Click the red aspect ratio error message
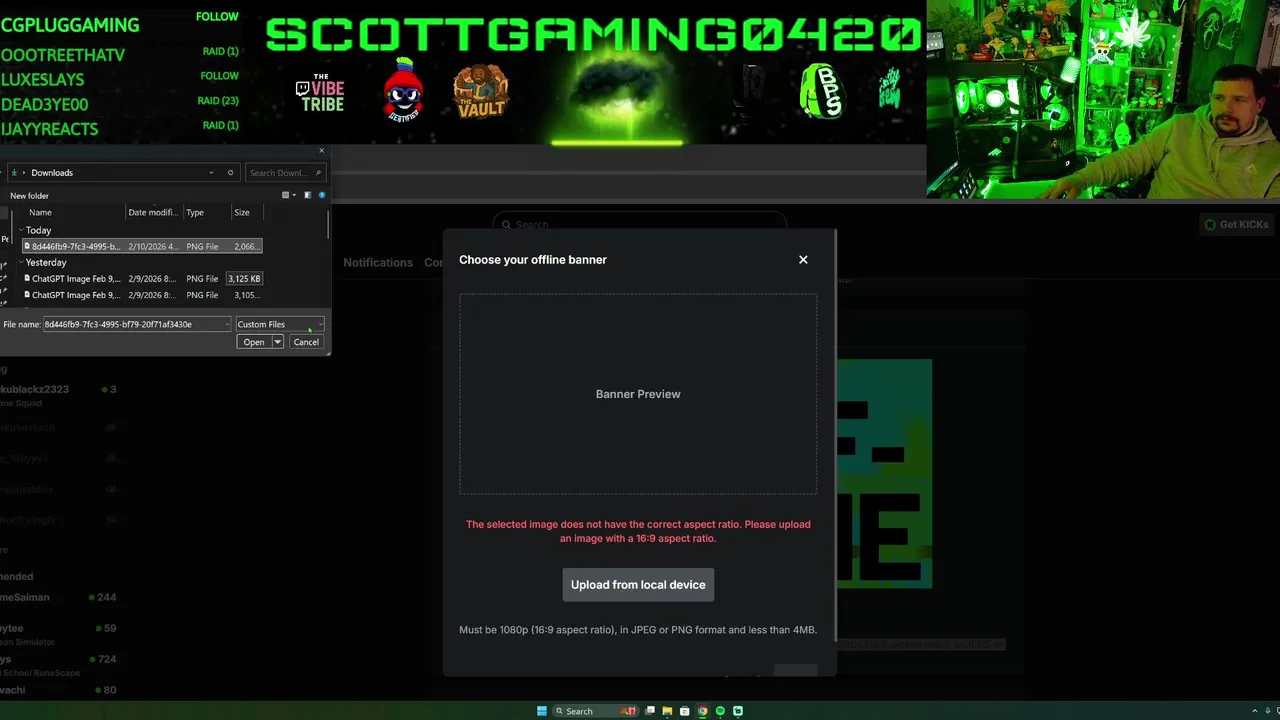Image resolution: width=1280 pixels, height=720 pixels. 638,531
